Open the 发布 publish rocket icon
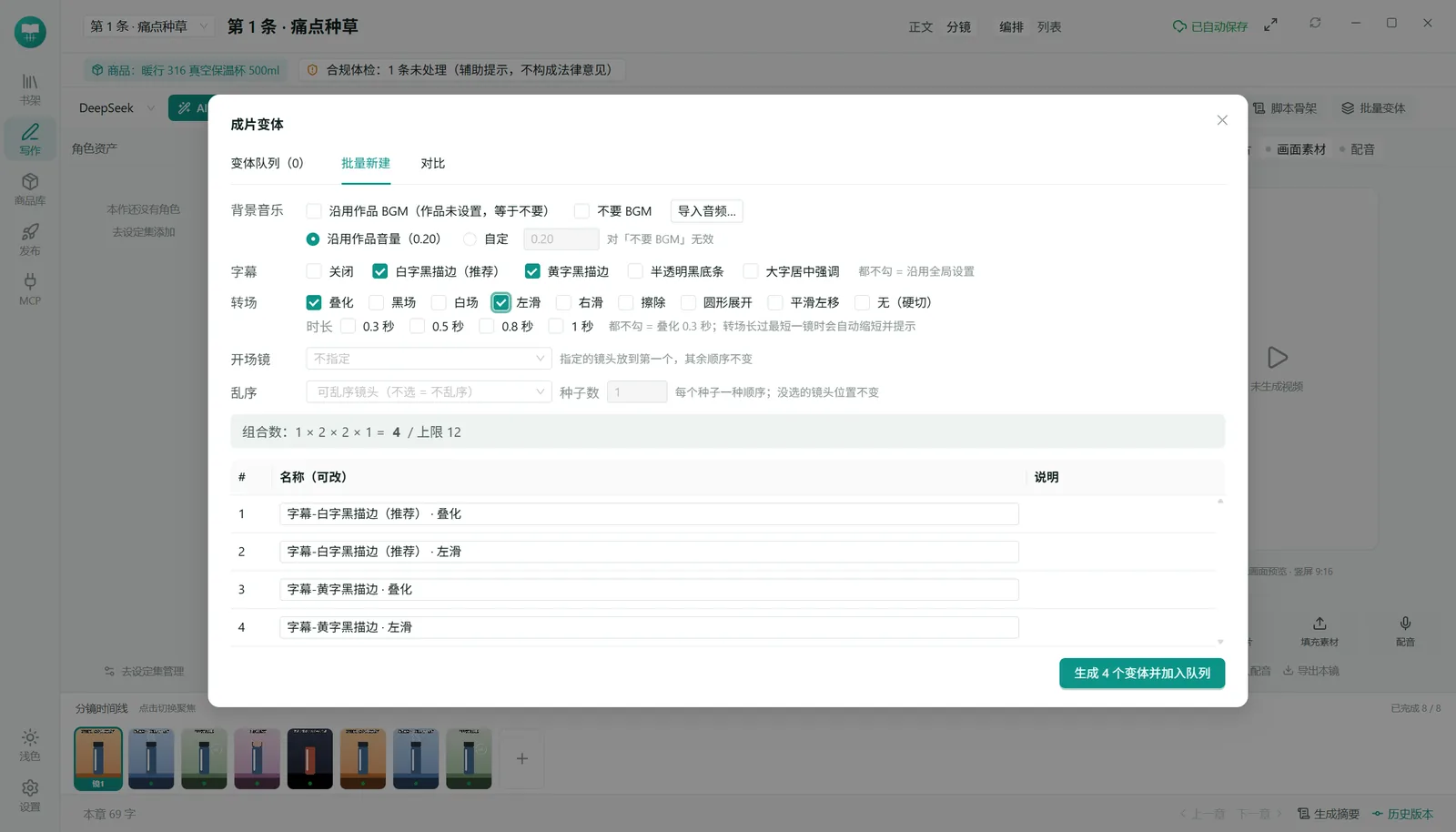Screen dimensions: 1456x832 (x=30, y=239)
